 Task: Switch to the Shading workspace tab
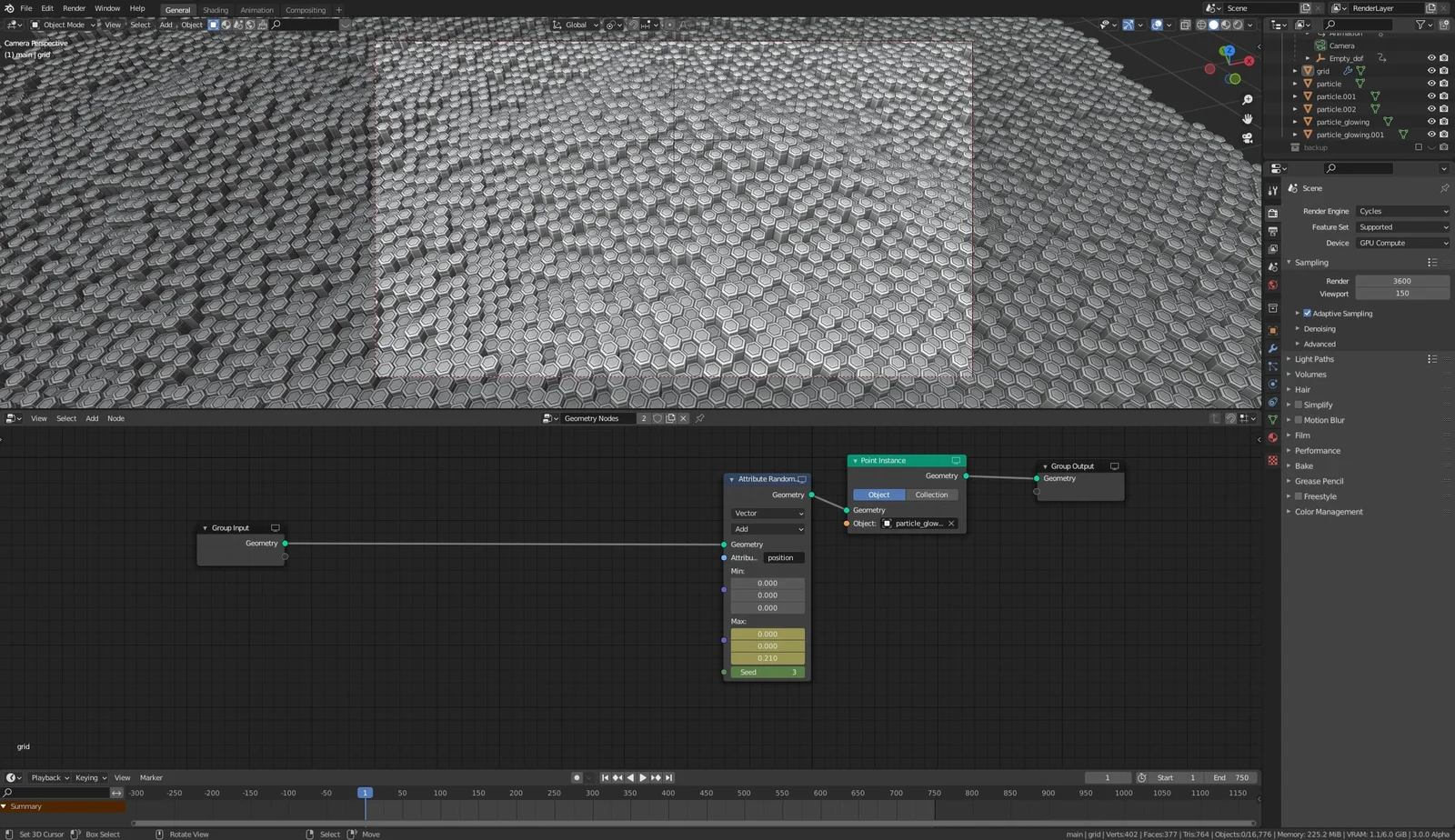tap(216, 10)
